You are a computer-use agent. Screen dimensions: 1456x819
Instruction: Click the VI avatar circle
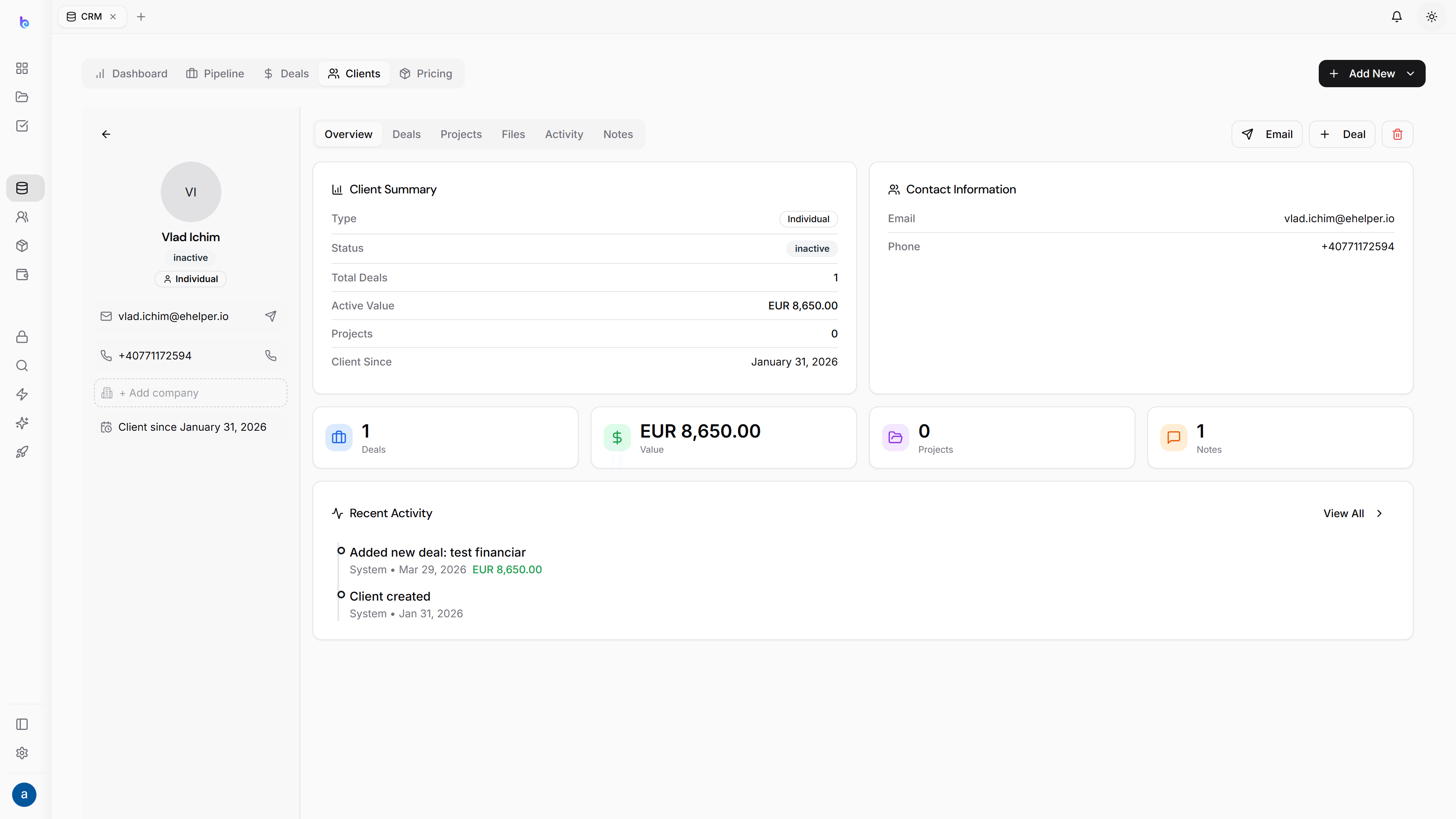click(x=191, y=192)
